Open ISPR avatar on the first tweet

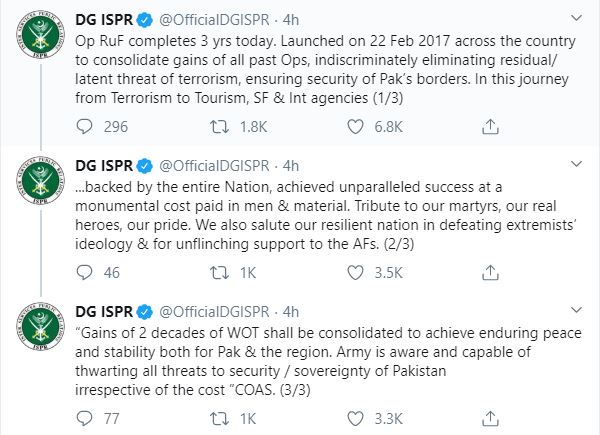41,35
